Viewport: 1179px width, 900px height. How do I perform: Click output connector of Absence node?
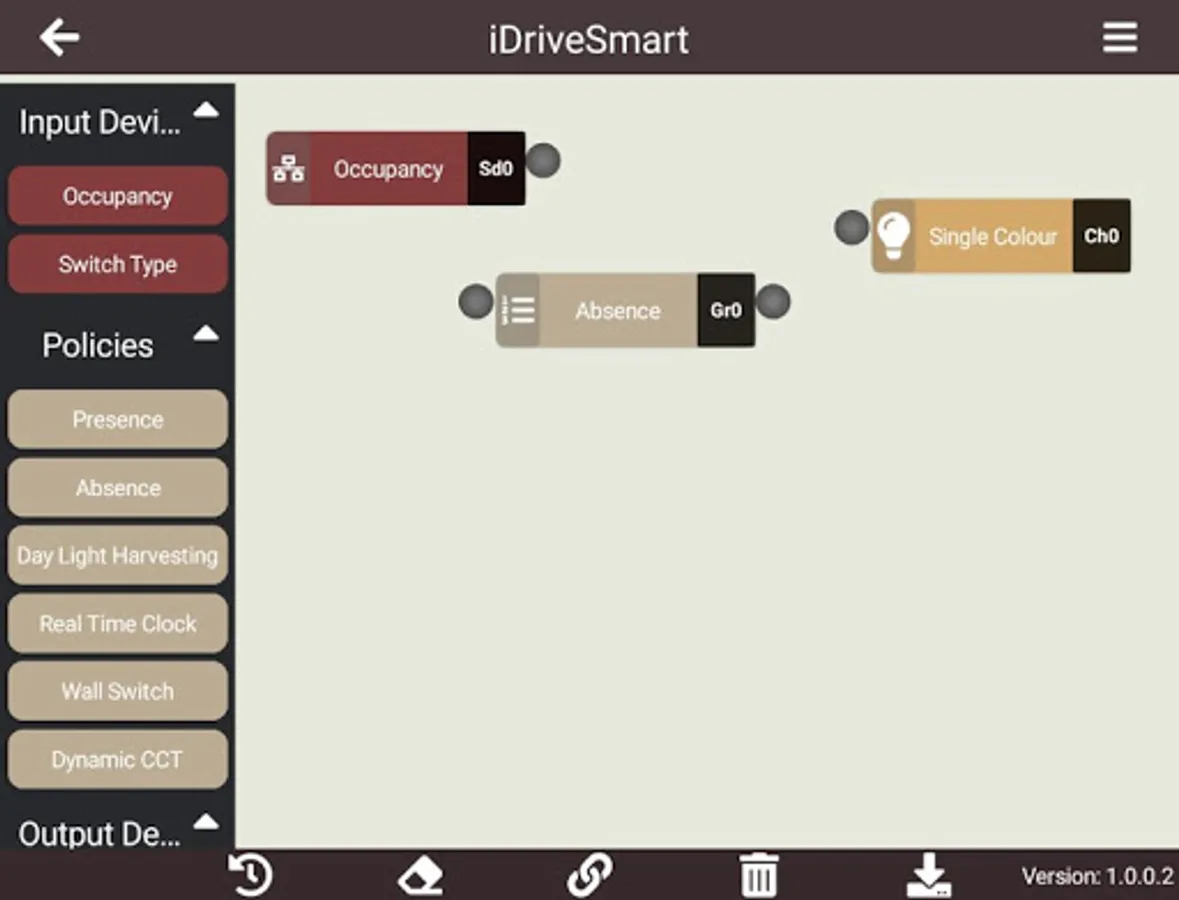[773, 302]
